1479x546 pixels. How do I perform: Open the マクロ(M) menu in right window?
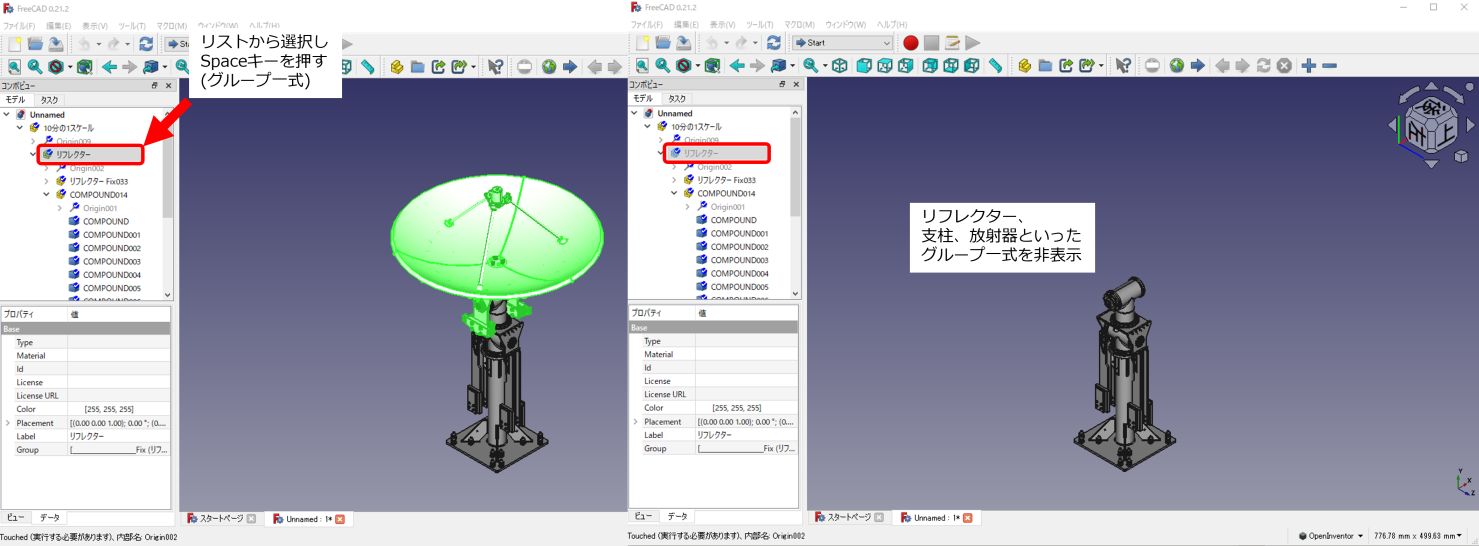(799, 25)
